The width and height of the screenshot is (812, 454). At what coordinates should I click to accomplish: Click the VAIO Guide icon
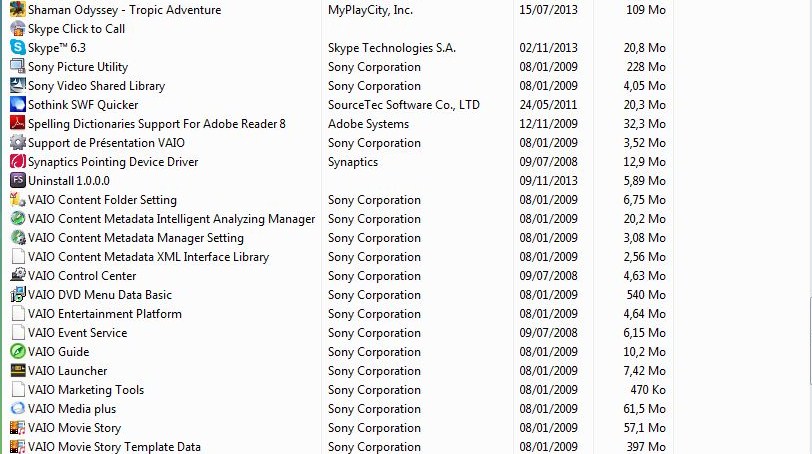[x=18, y=352]
